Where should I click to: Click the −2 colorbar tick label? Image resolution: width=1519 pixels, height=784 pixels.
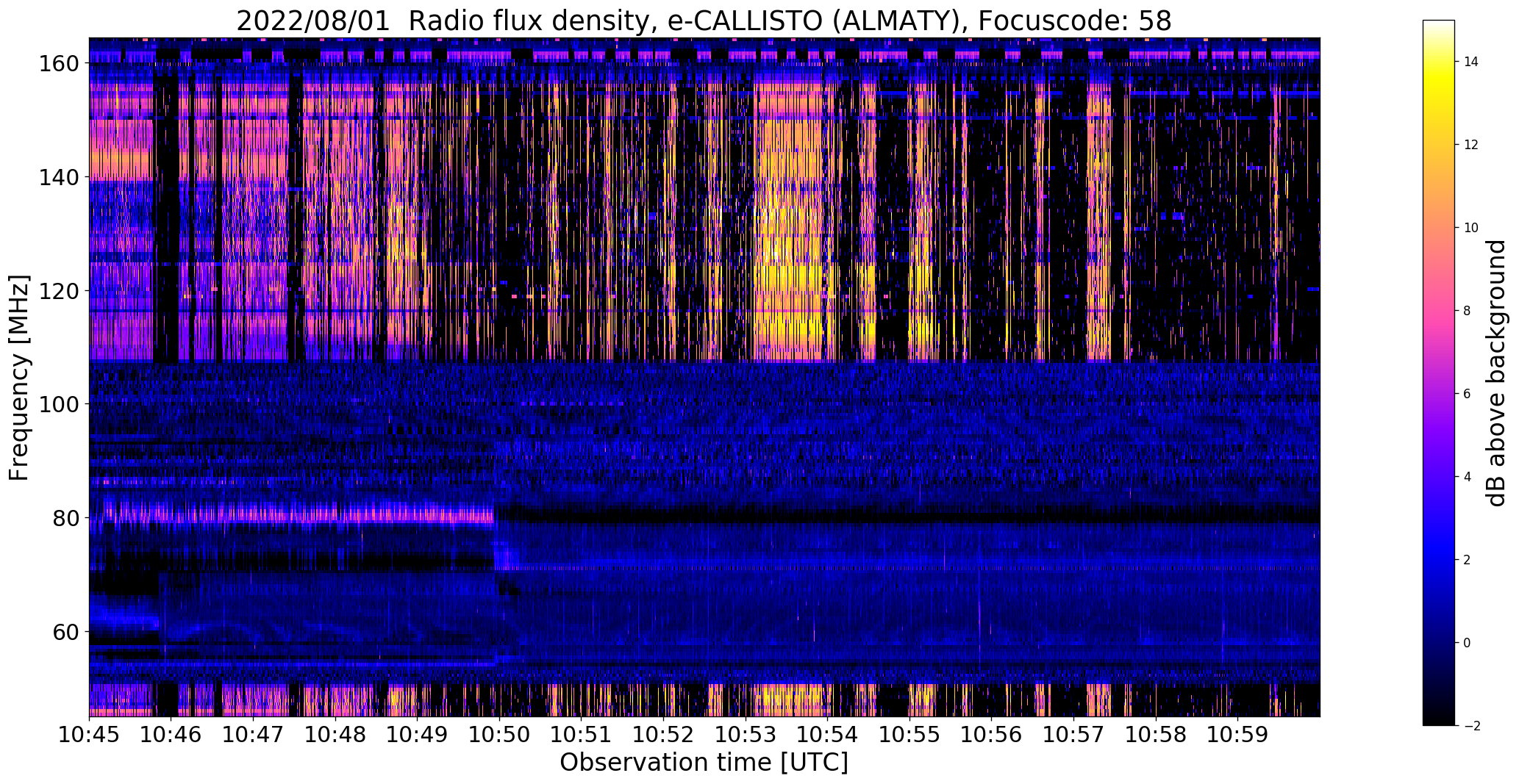1470,726
